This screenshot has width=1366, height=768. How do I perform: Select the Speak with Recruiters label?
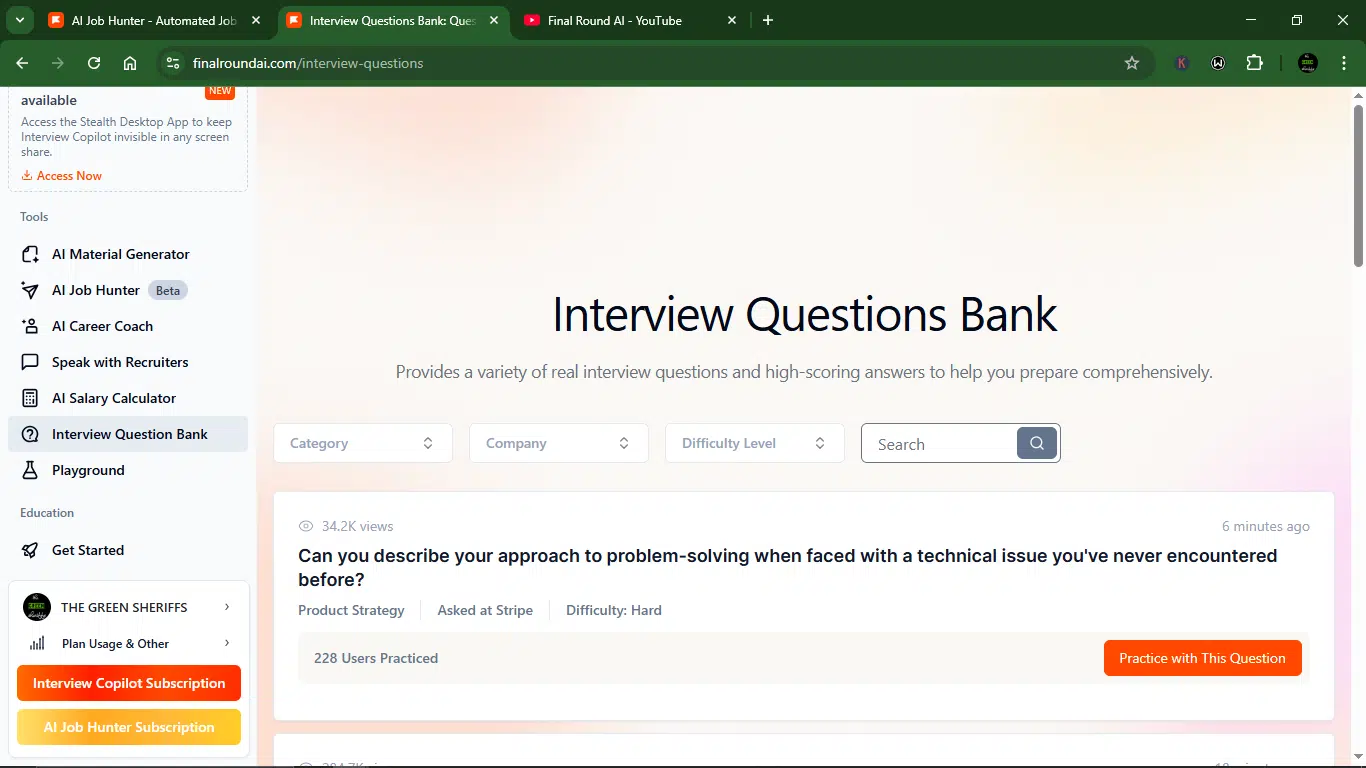120,362
